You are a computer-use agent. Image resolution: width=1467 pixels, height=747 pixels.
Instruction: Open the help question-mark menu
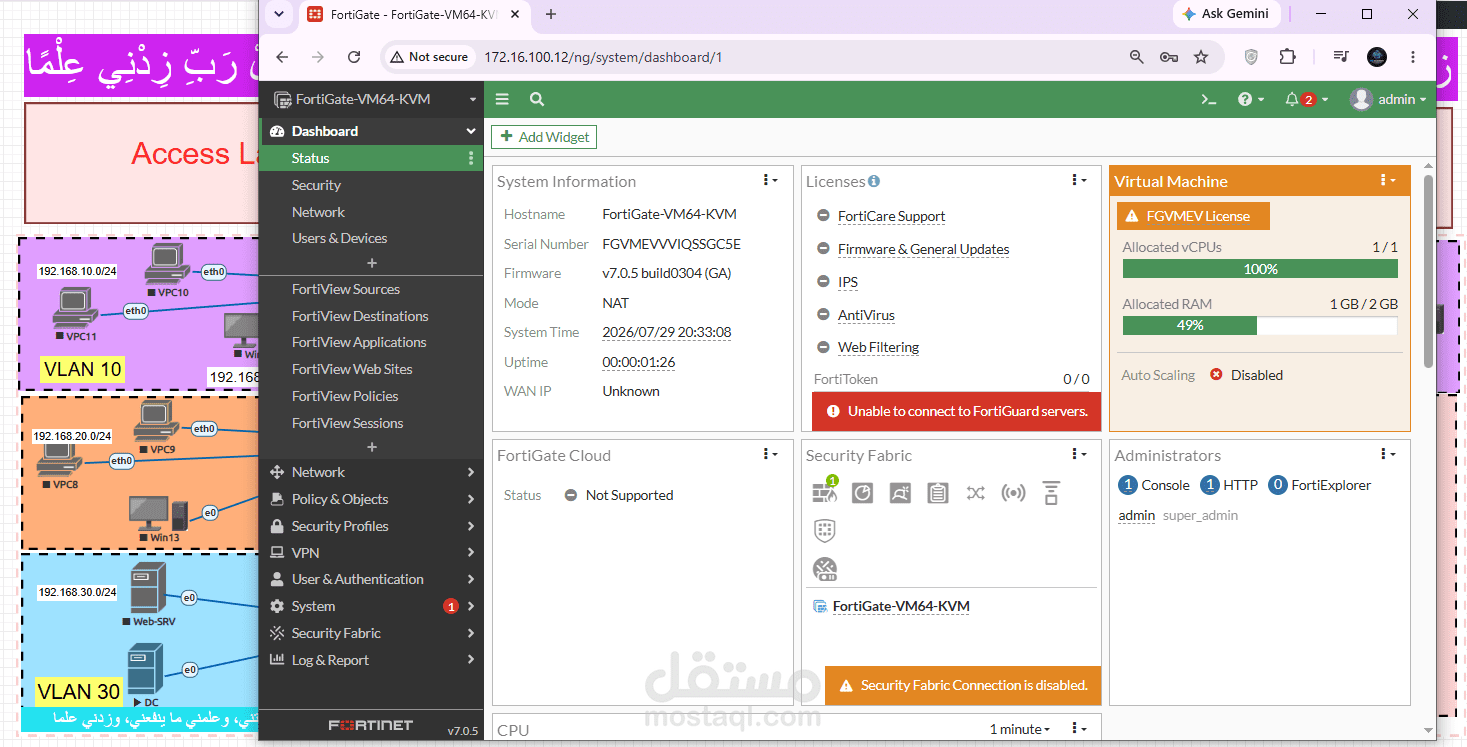(1250, 99)
